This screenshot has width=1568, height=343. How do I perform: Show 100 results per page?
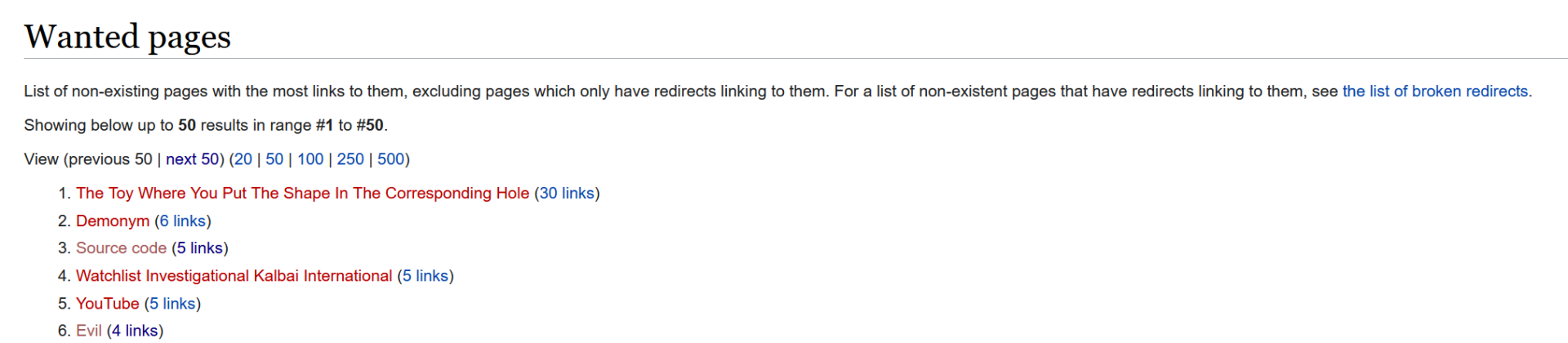[310, 159]
